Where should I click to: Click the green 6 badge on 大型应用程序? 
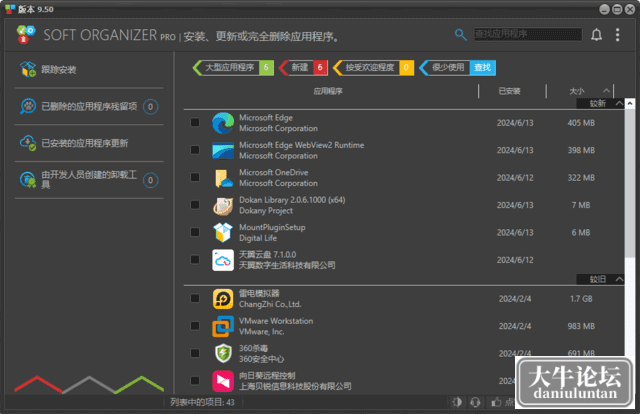point(266,67)
